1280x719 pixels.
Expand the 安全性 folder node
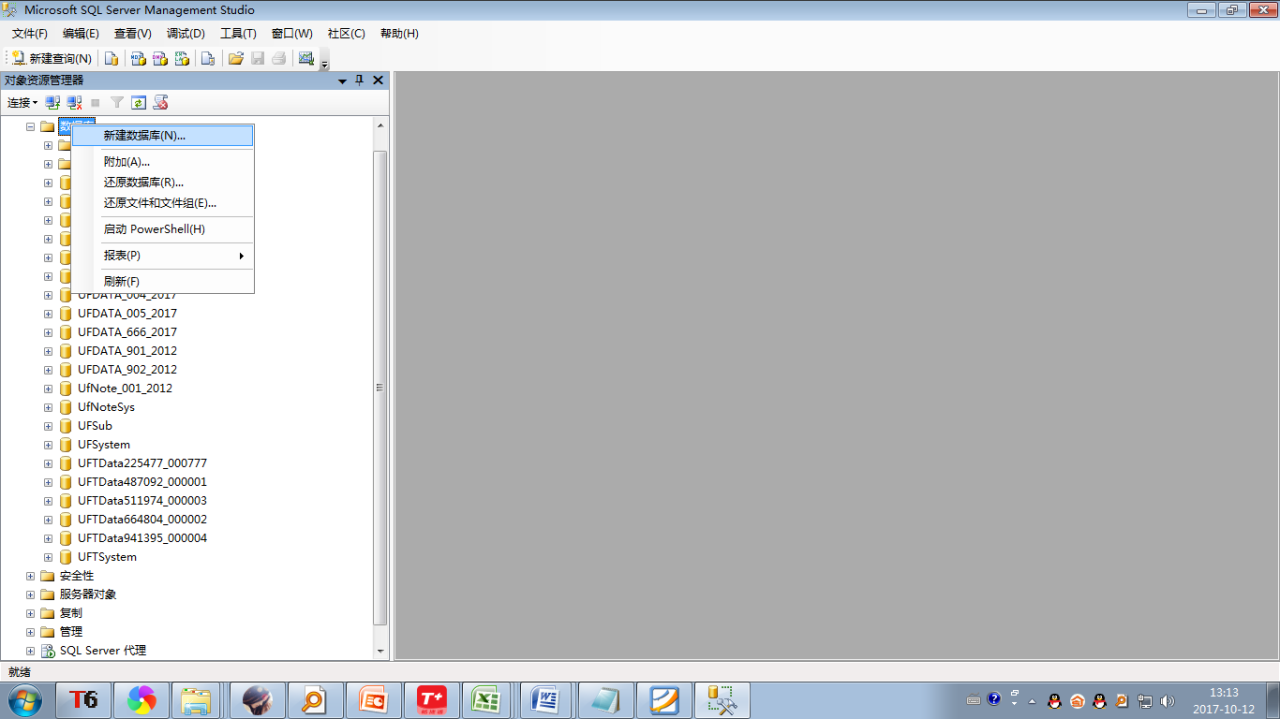30,576
